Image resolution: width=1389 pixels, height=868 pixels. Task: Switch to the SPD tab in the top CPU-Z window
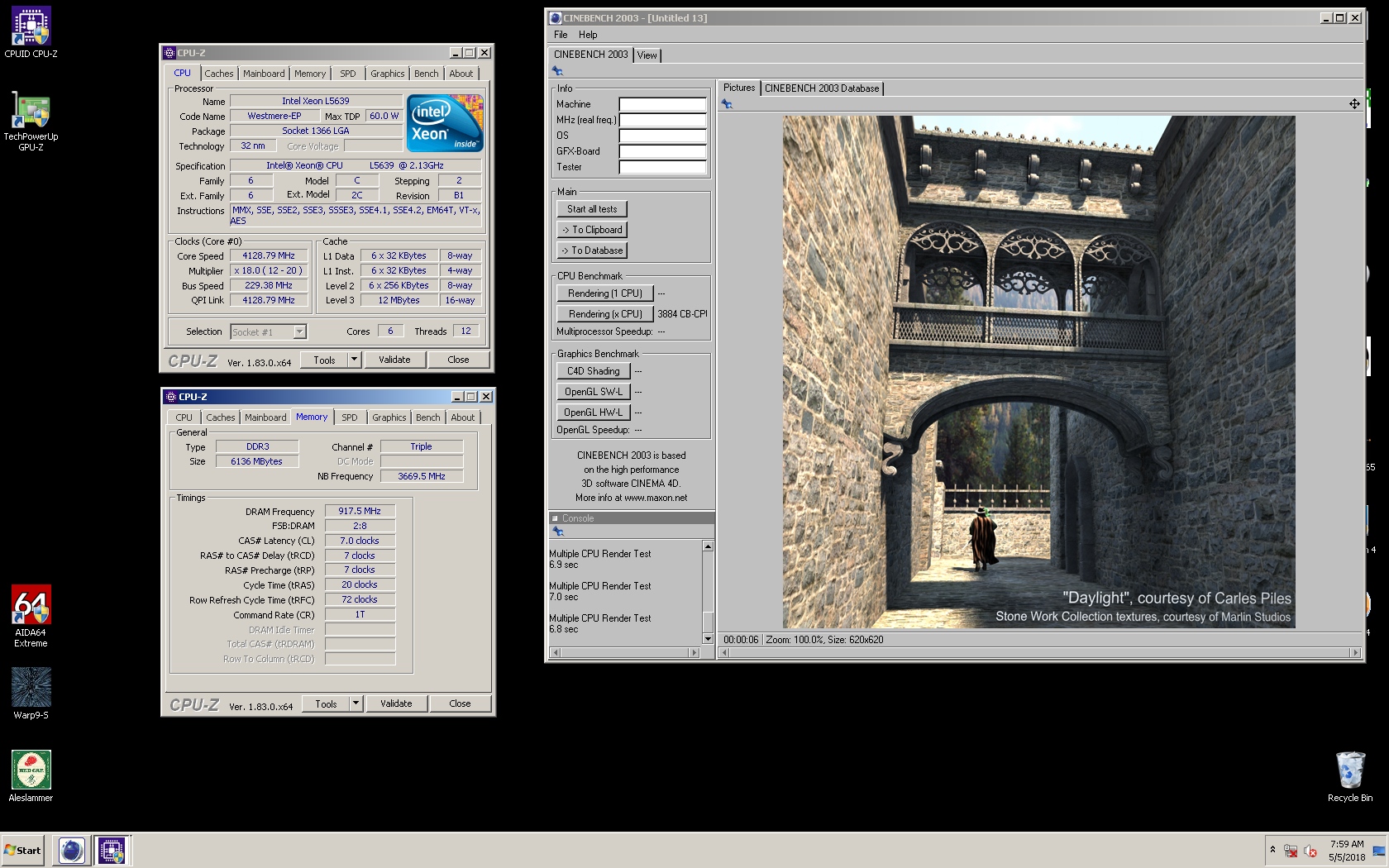pyautogui.click(x=348, y=74)
